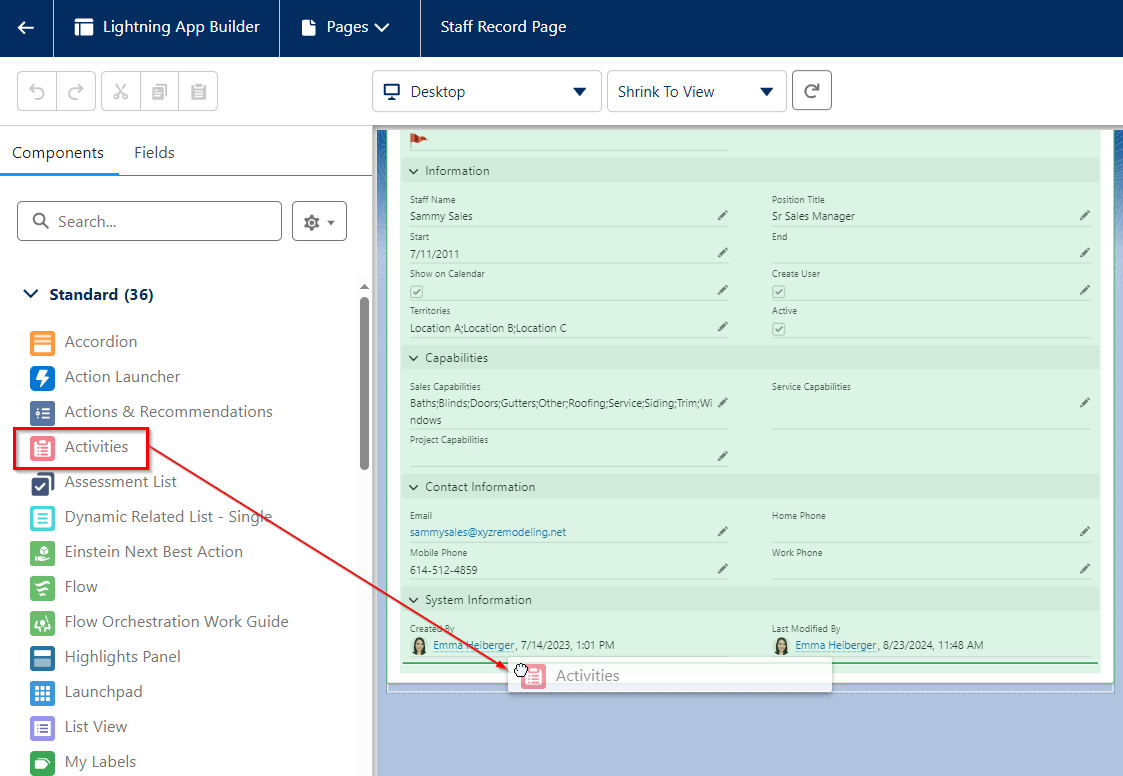
Task: Collapse the Standard (36) components section
Action: tap(30, 294)
